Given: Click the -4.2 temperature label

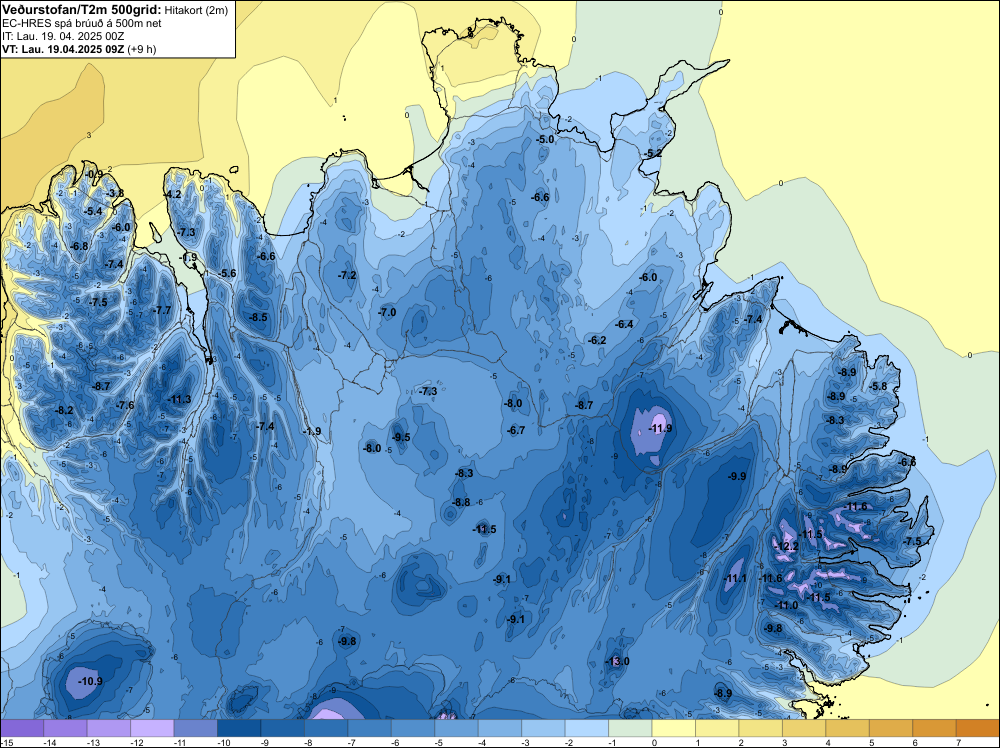Looking at the screenshot, I should [x=173, y=194].
